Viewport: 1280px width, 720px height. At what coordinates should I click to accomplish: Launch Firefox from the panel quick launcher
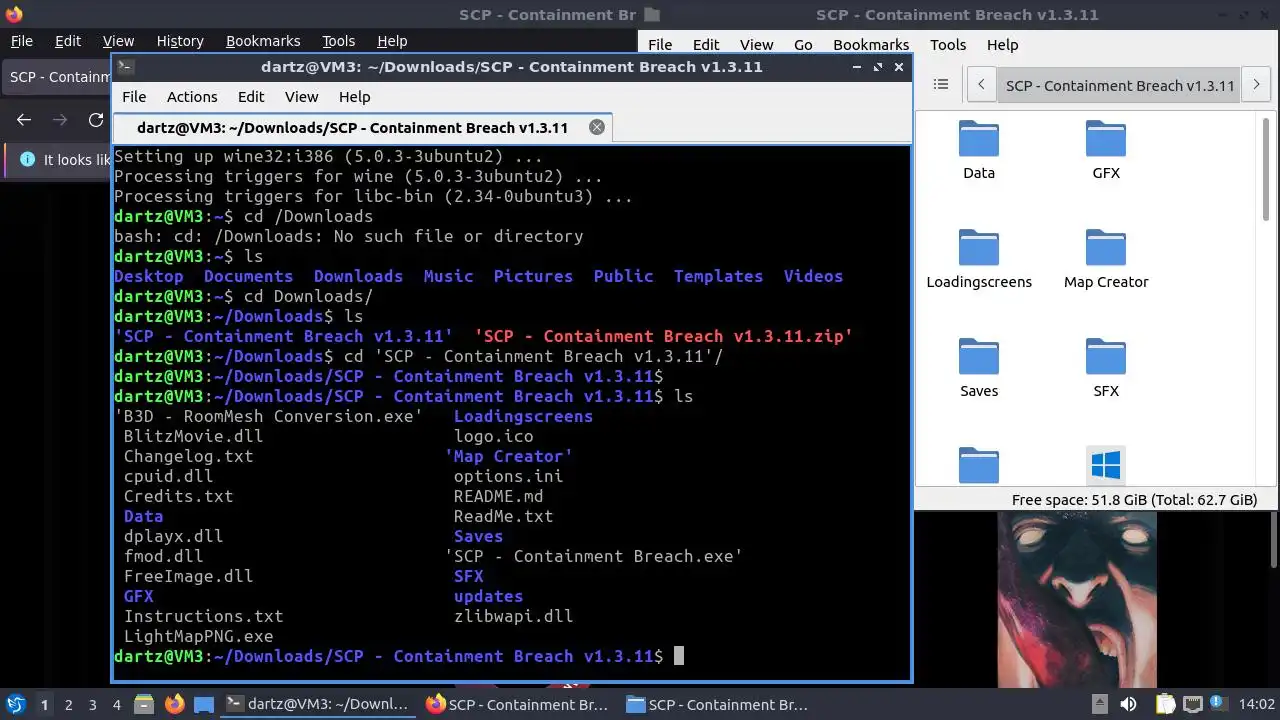coord(174,704)
